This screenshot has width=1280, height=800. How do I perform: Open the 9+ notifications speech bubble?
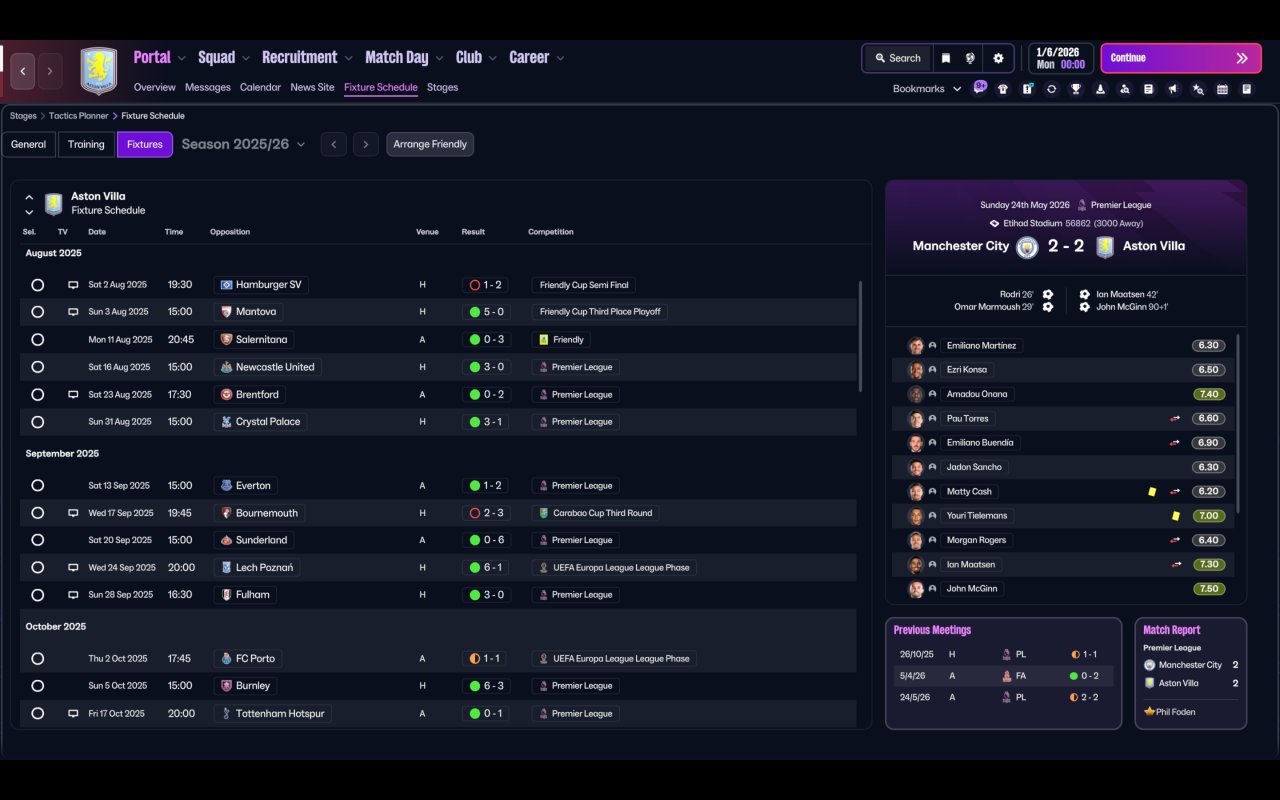[980, 87]
